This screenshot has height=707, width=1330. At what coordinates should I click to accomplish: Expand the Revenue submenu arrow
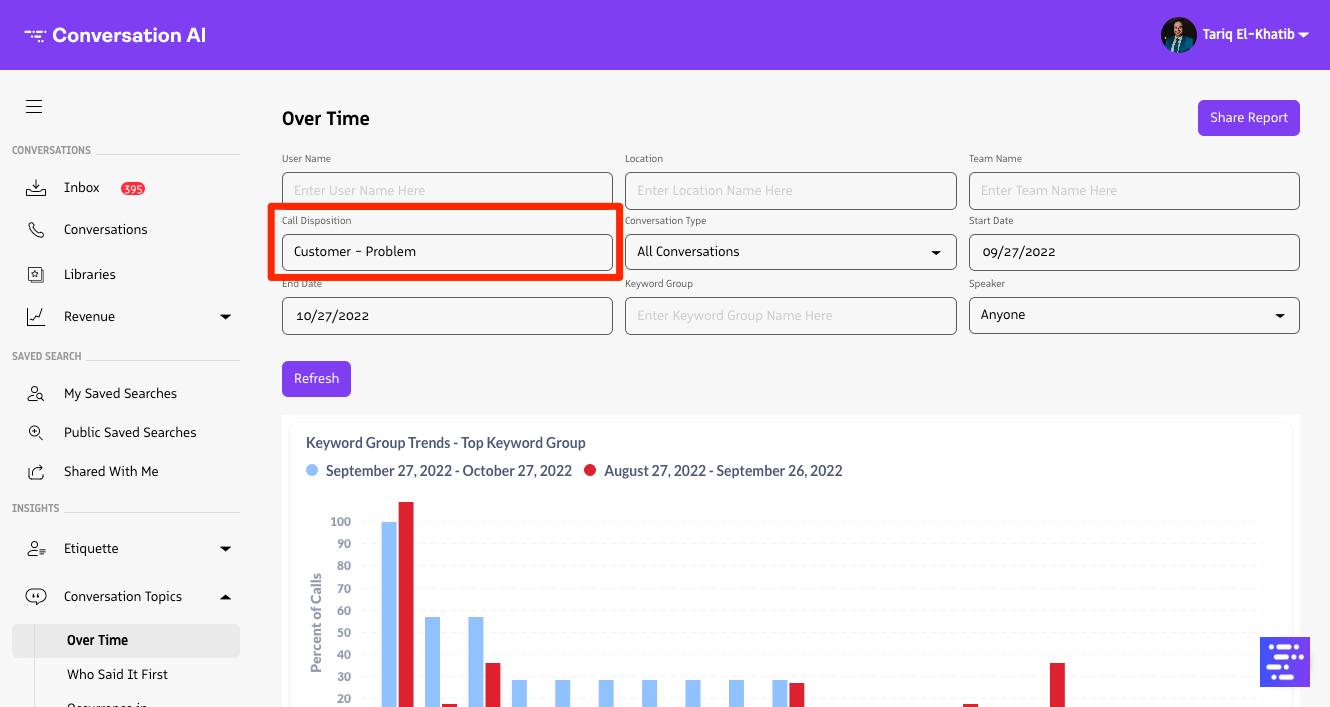coord(225,317)
